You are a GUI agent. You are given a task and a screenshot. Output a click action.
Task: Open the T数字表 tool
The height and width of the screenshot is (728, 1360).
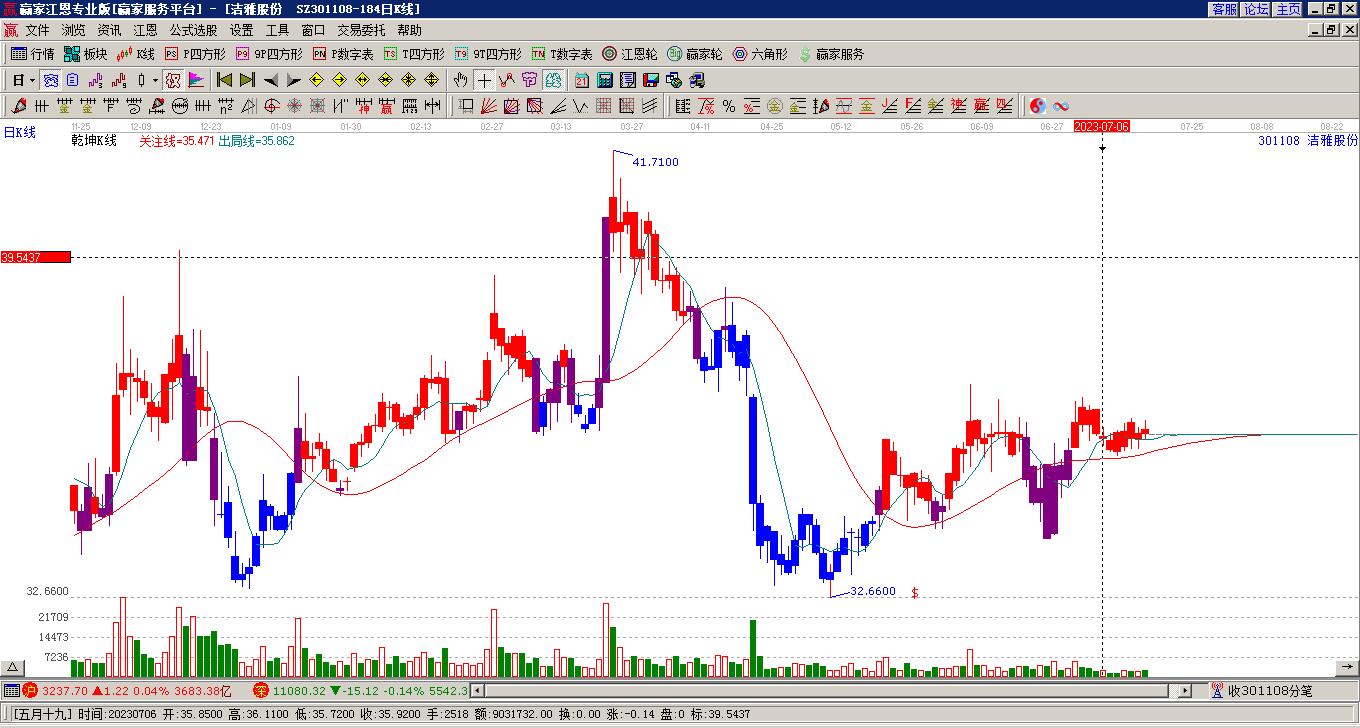click(x=562, y=54)
